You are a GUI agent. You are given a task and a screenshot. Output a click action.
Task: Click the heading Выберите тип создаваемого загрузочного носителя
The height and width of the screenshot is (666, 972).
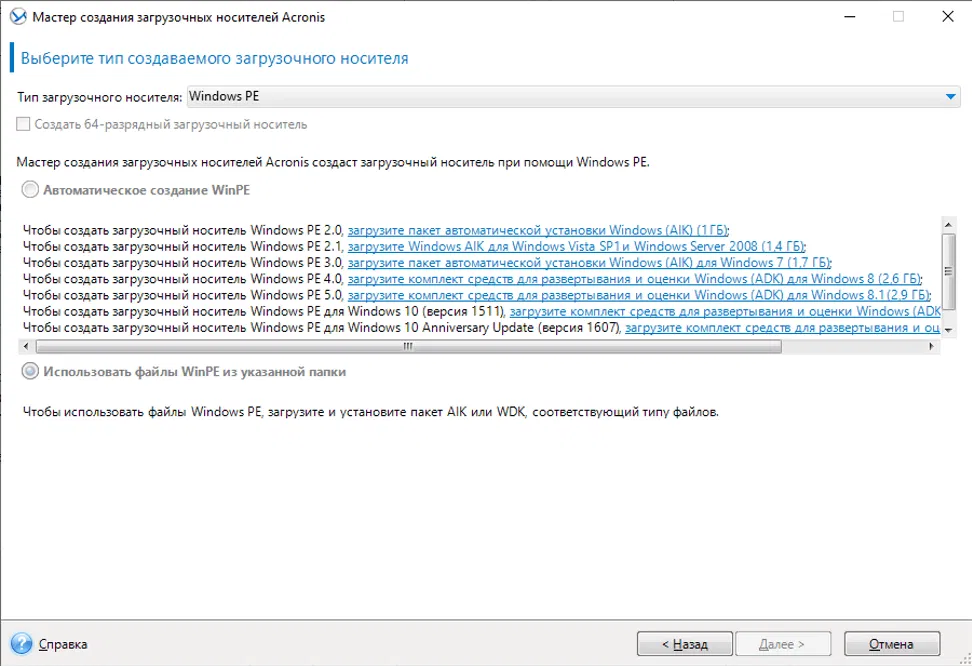click(x=214, y=58)
